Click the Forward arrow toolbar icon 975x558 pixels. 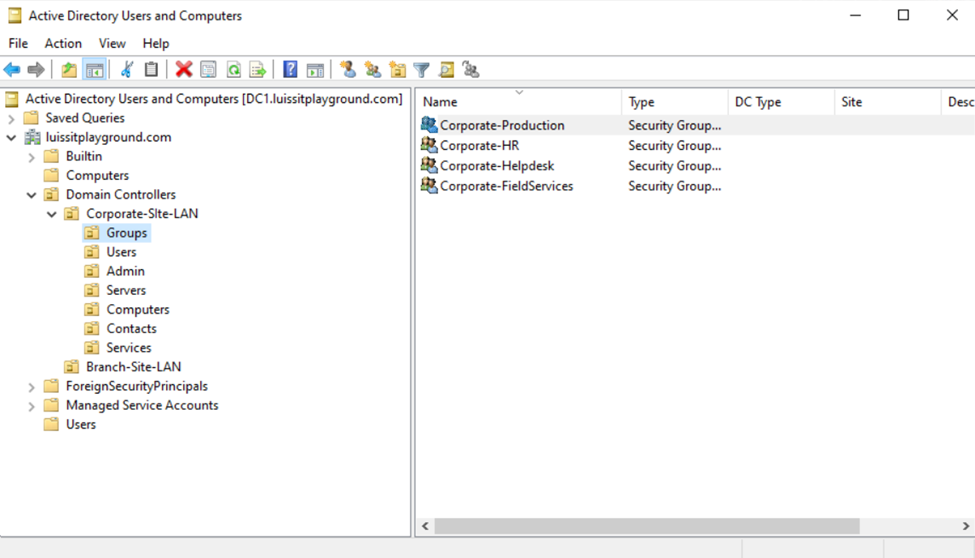pos(36,70)
